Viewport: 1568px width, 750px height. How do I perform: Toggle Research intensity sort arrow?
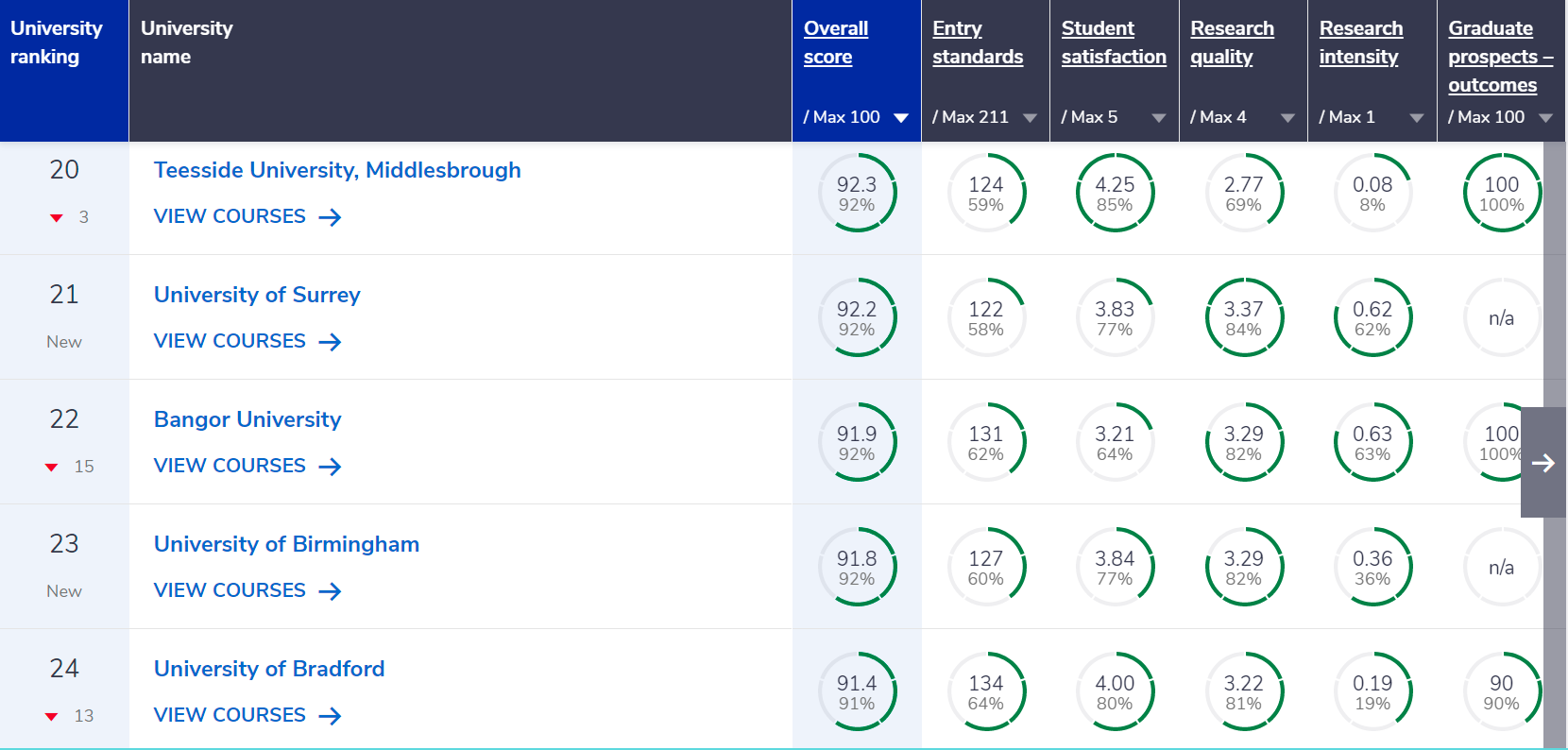[1417, 118]
